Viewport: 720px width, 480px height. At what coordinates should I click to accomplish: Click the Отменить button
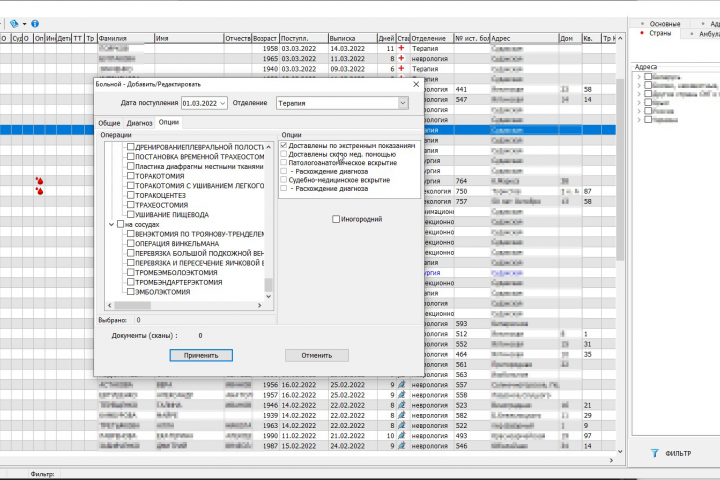[x=316, y=355]
